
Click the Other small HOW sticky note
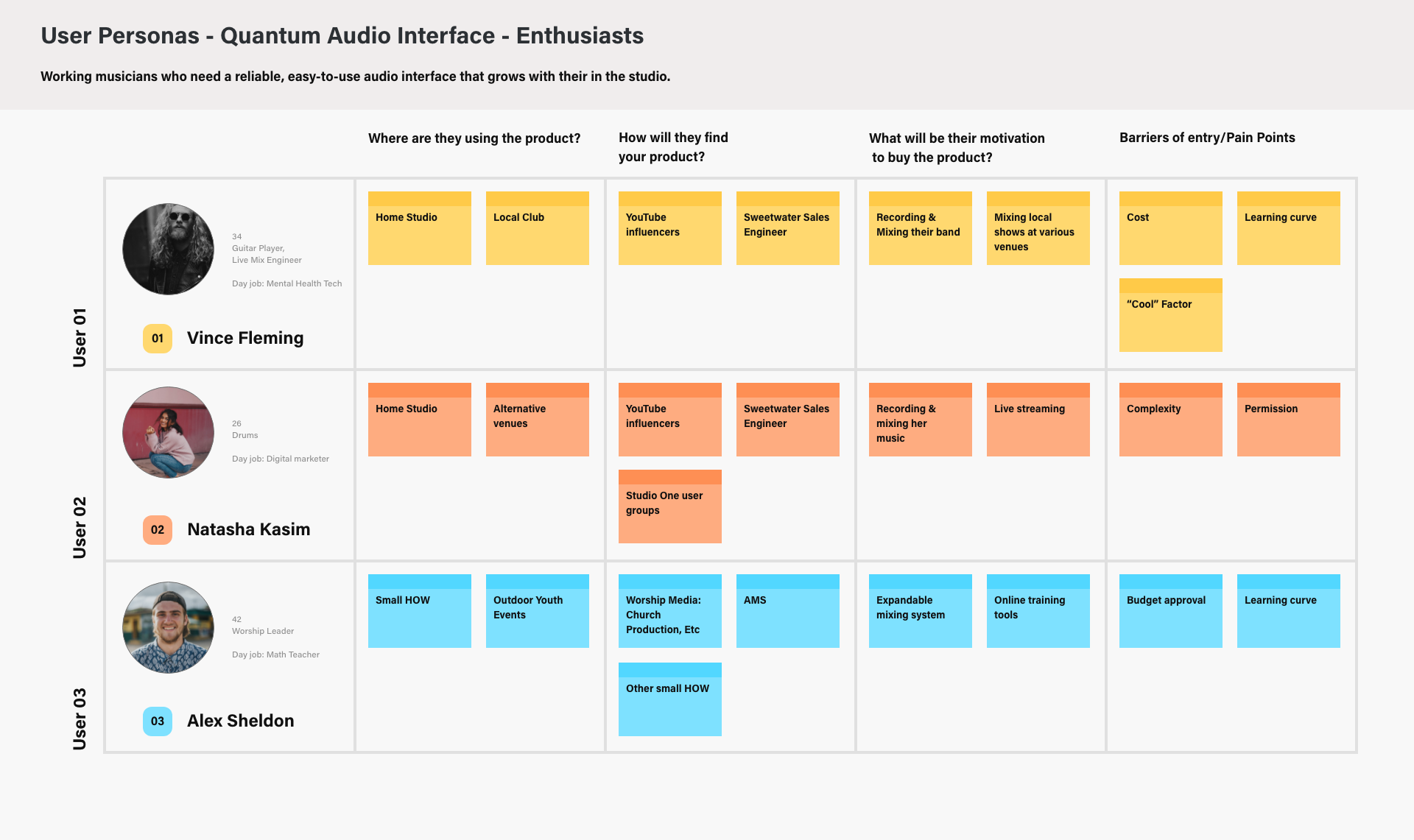[x=669, y=699]
